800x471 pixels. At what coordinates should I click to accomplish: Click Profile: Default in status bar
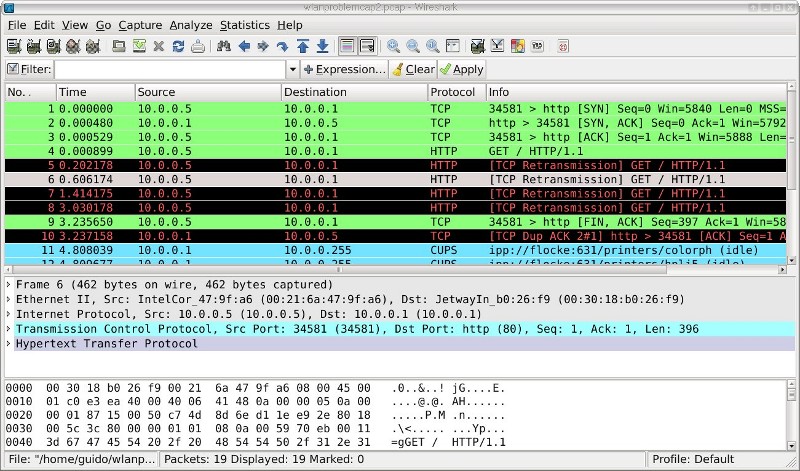coord(693,459)
